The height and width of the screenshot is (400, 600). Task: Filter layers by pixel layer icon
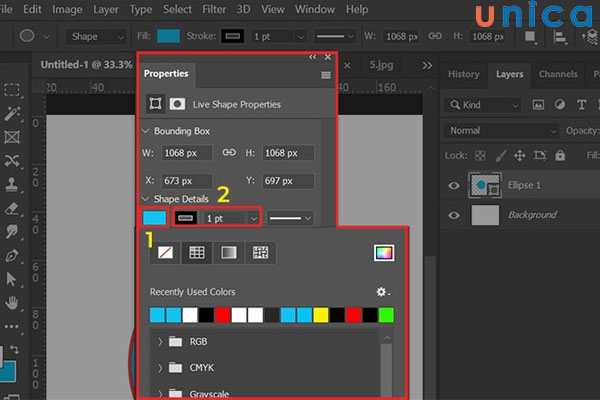point(538,105)
